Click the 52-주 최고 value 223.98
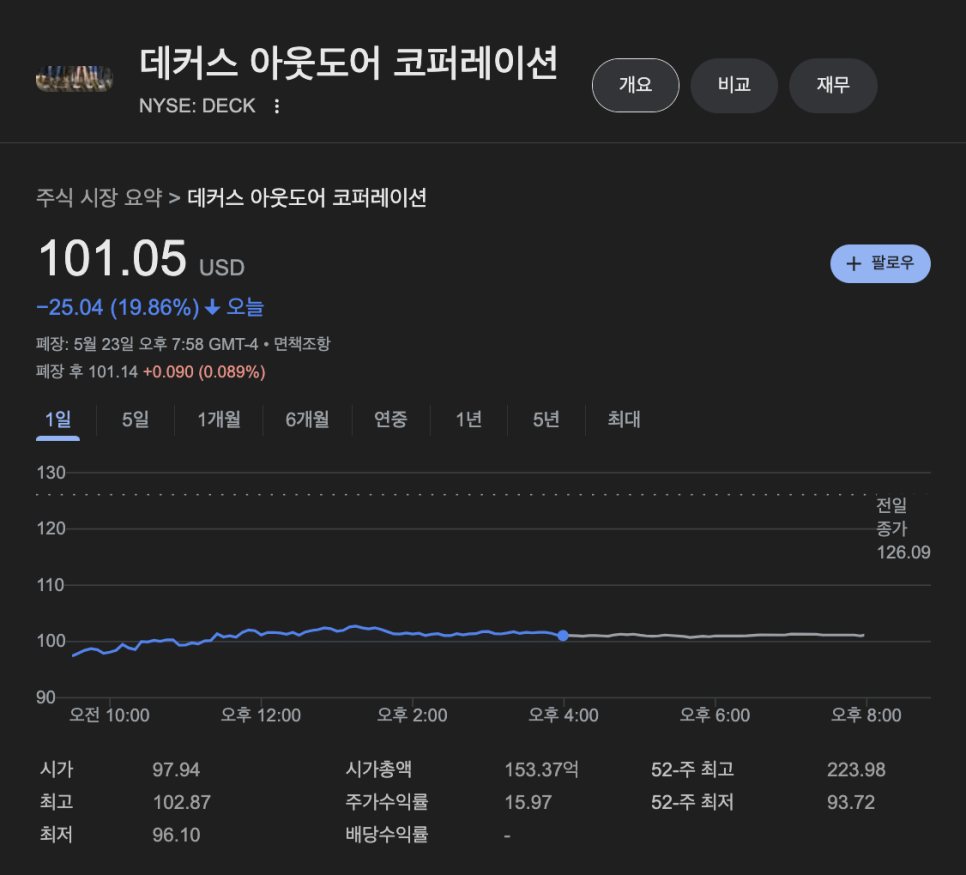This screenshot has width=966, height=875. click(856, 770)
